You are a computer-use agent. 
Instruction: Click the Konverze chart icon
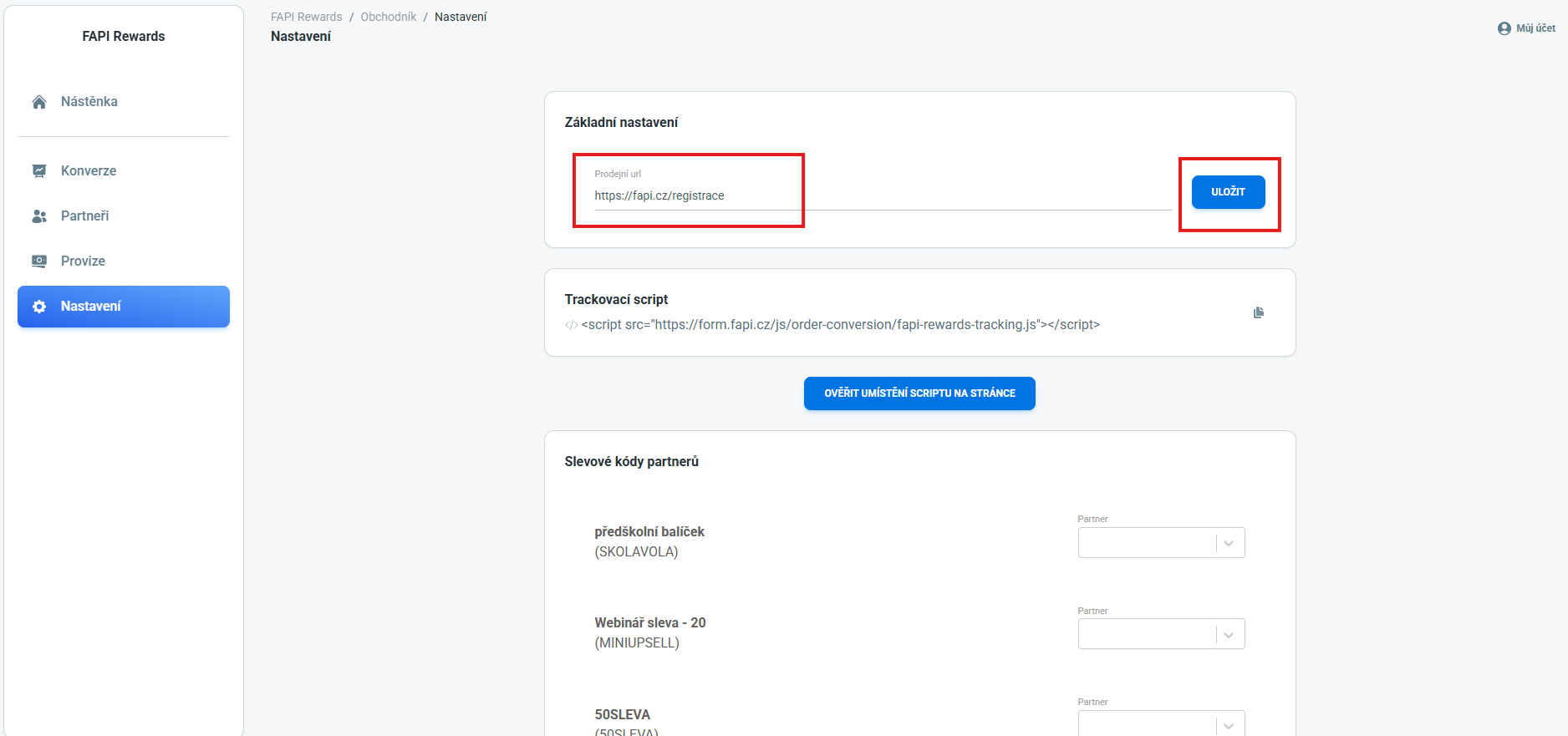[39, 171]
